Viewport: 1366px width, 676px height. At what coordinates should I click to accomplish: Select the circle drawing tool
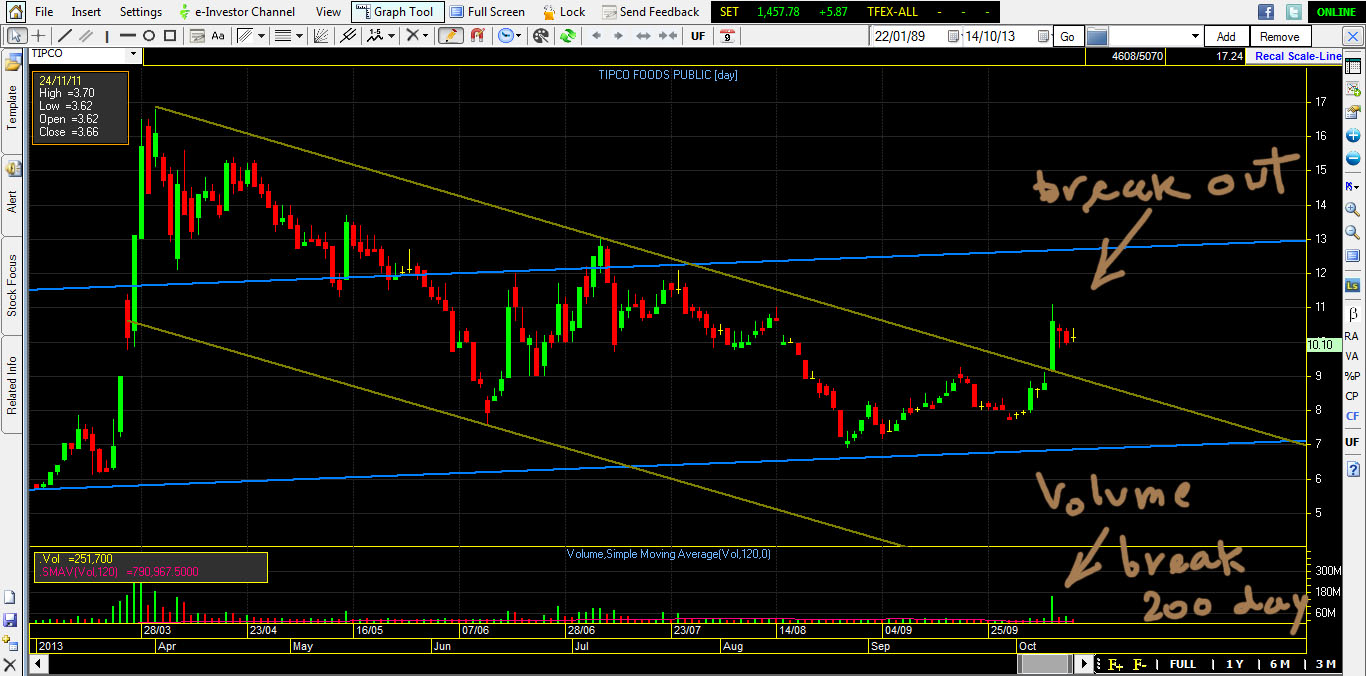tap(149, 35)
